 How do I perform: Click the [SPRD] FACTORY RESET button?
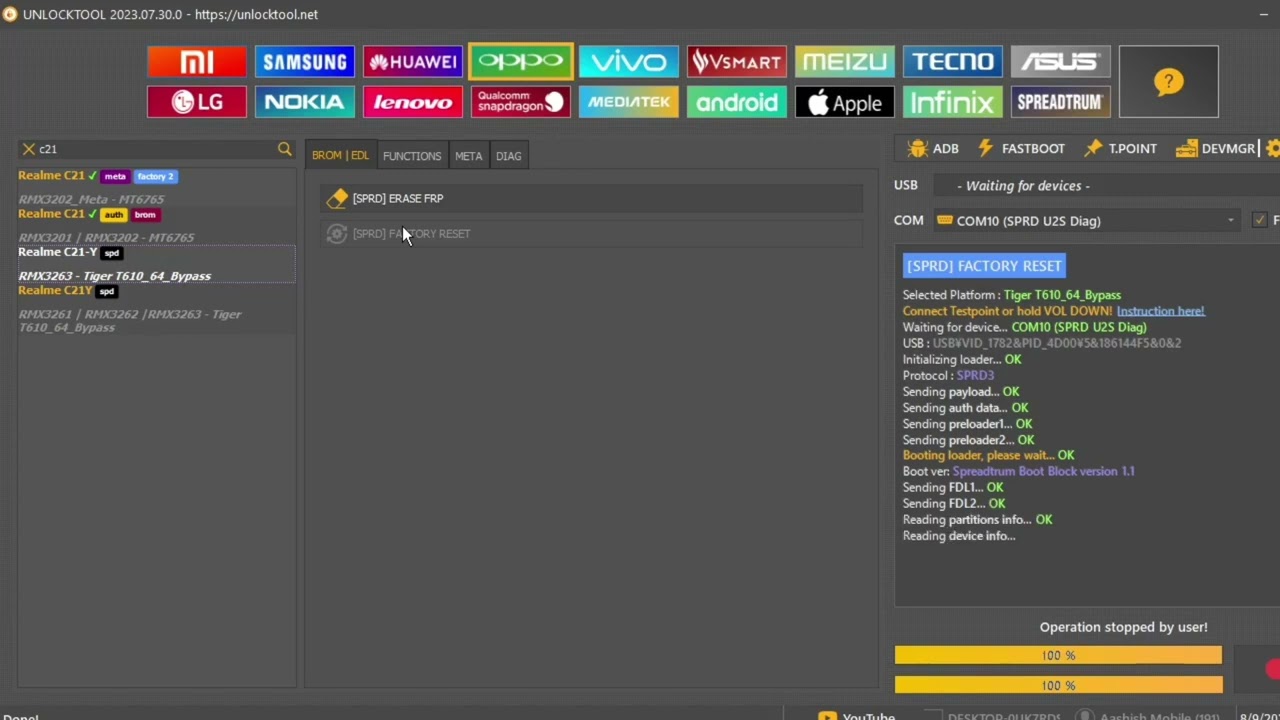click(x=592, y=234)
